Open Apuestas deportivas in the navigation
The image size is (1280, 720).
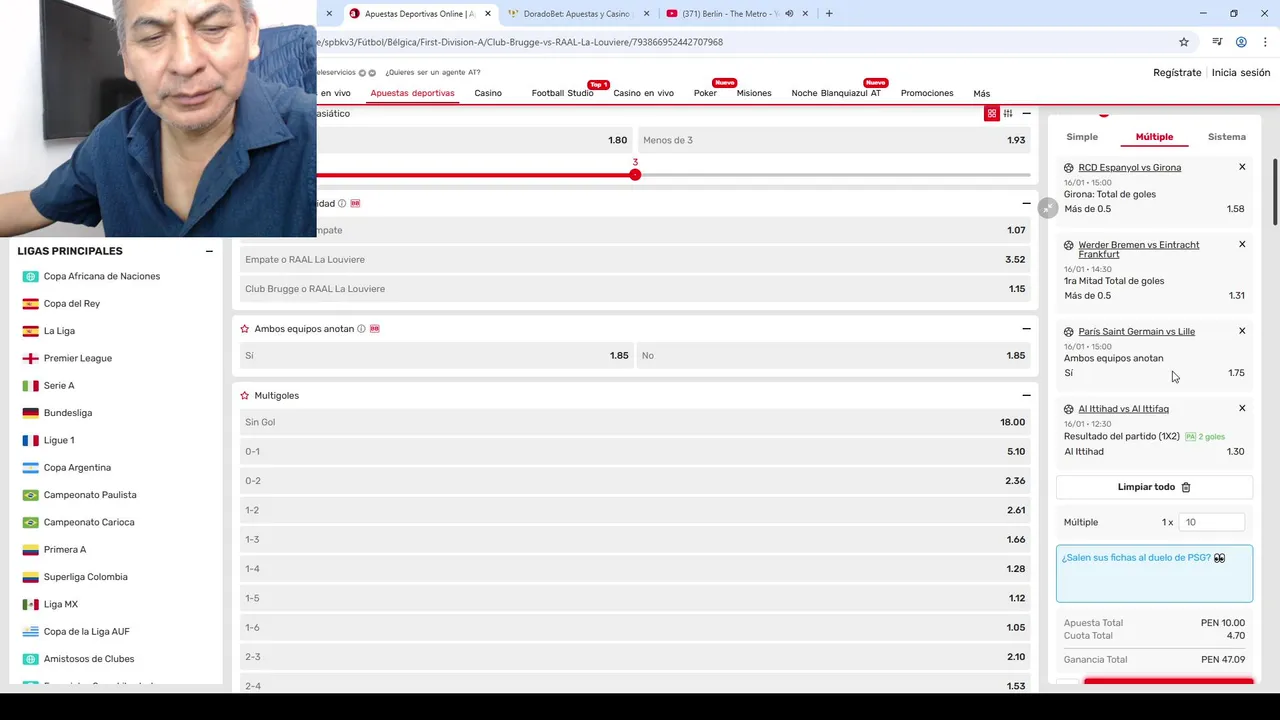(x=412, y=93)
